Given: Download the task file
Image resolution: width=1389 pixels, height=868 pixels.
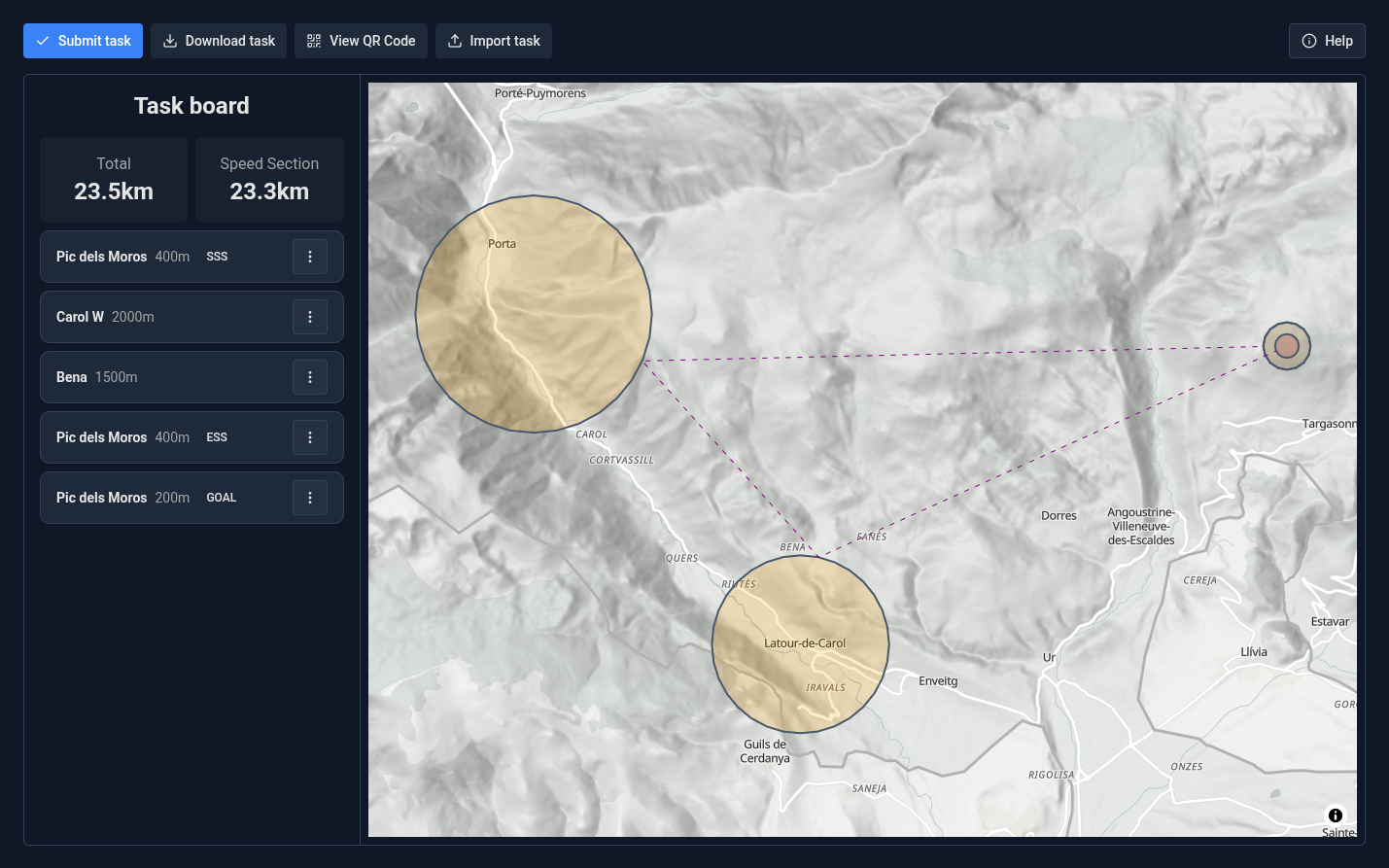Looking at the screenshot, I should 219,41.
